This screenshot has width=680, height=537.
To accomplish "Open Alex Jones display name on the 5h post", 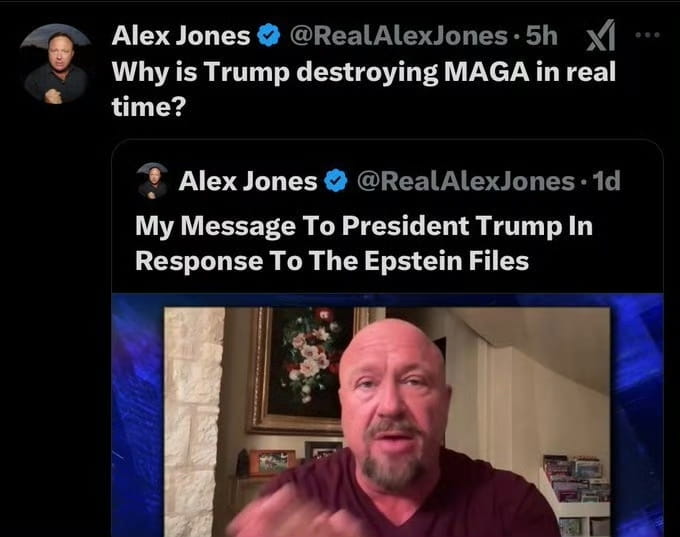I will (x=181, y=36).
